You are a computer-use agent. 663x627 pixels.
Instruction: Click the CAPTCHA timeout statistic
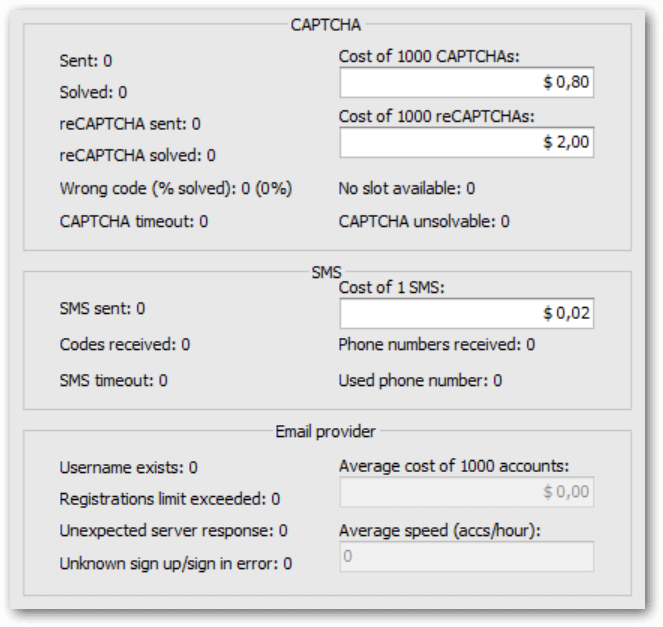134,222
